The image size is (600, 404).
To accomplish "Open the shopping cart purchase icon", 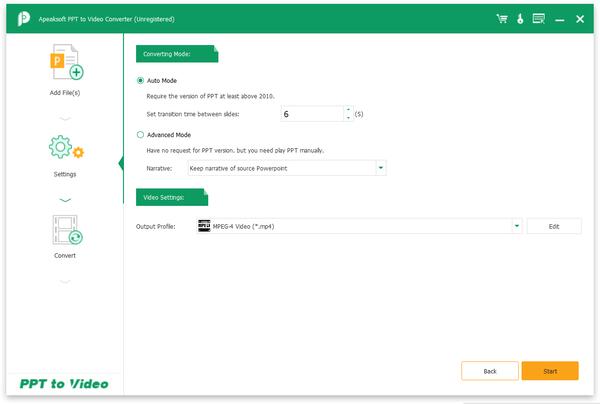I will [x=502, y=19].
